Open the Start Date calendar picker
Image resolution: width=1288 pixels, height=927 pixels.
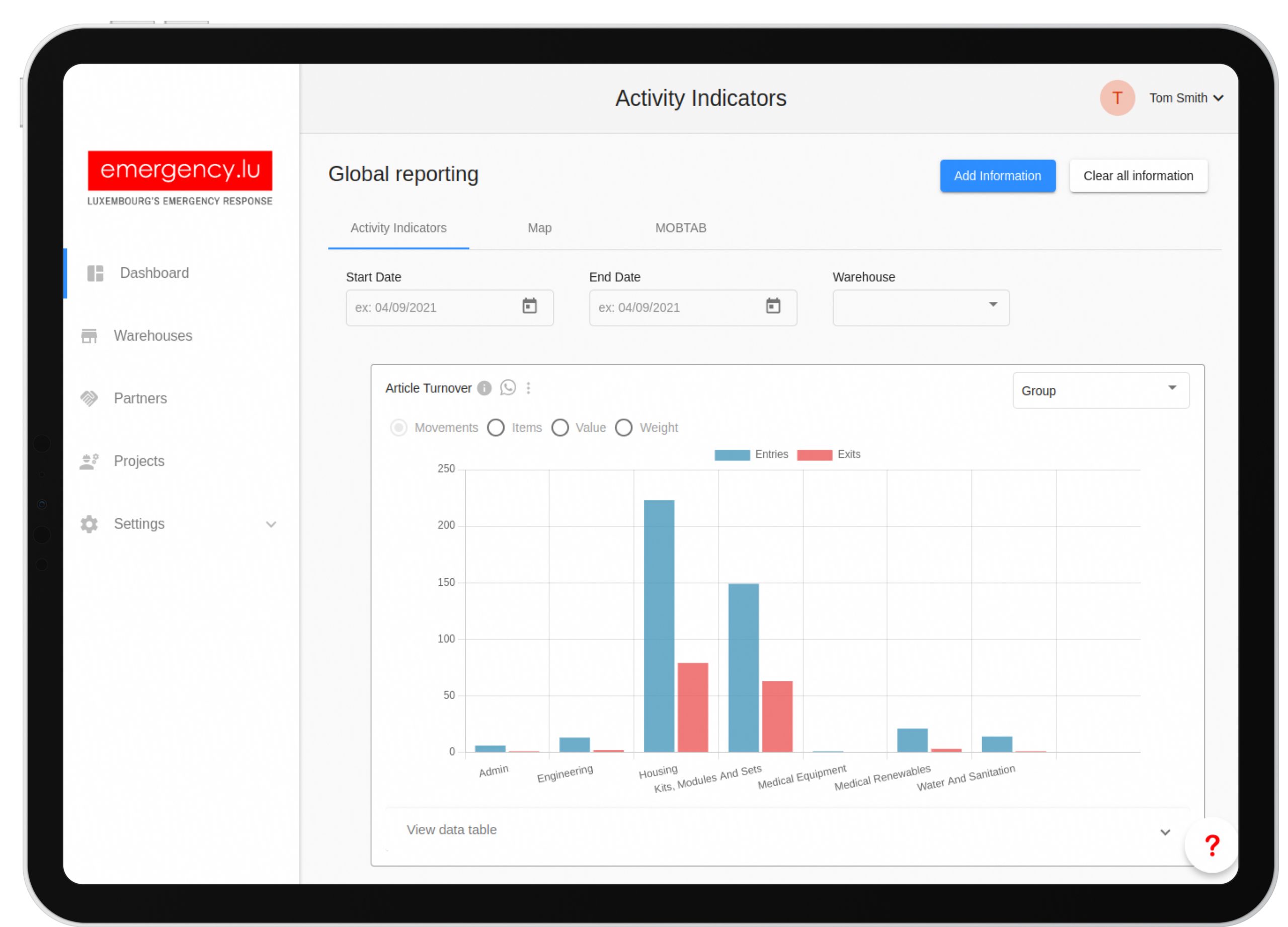click(529, 306)
